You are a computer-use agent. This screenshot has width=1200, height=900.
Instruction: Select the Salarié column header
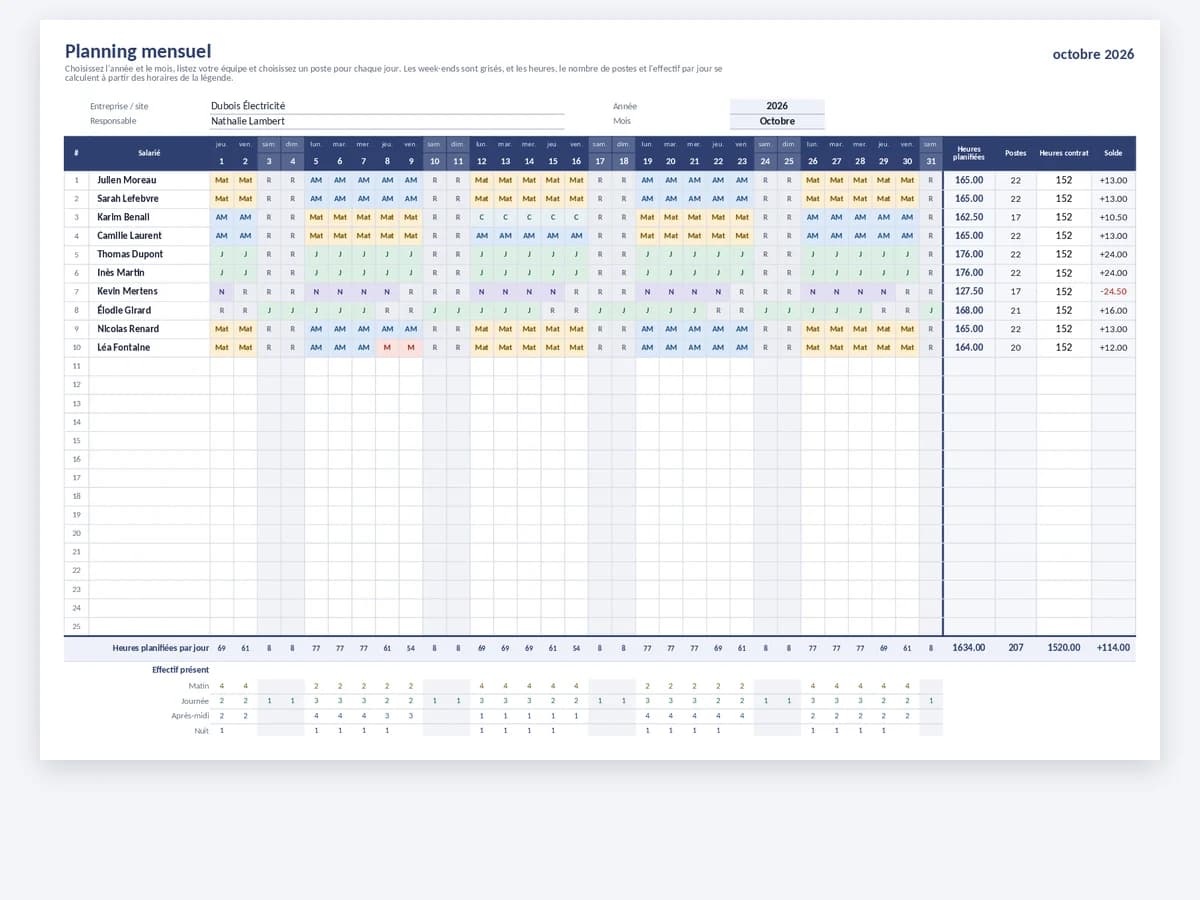pos(149,153)
